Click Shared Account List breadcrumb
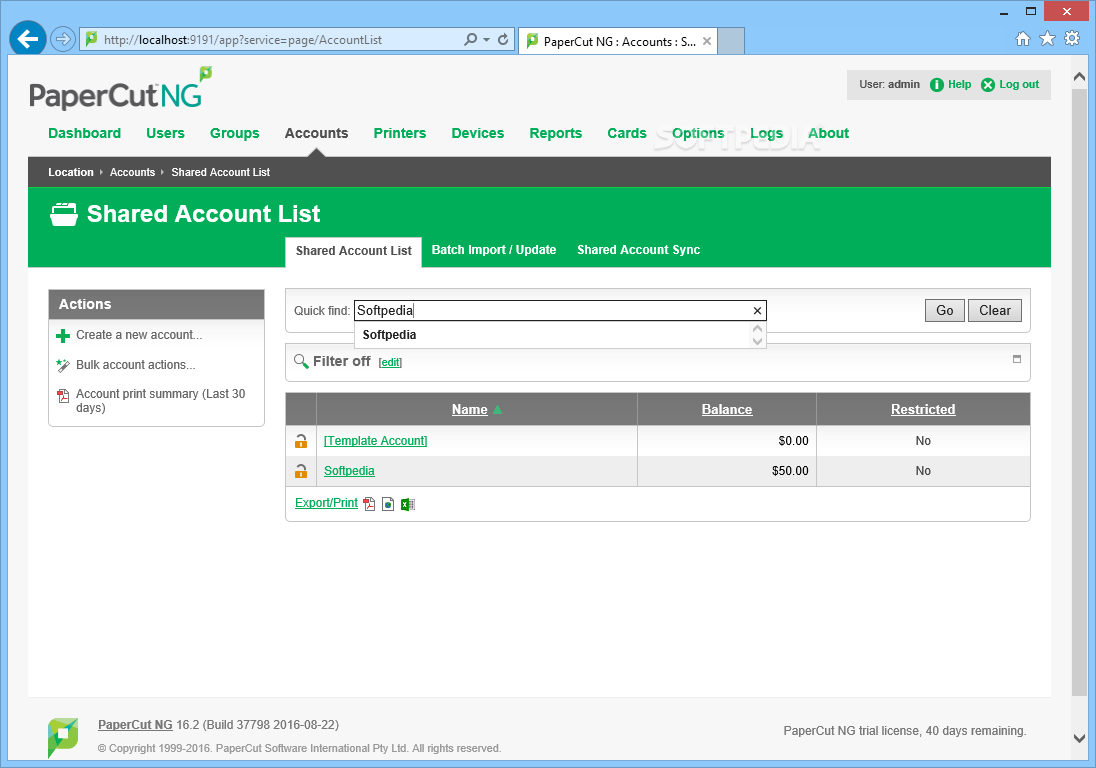 (220, 172)
